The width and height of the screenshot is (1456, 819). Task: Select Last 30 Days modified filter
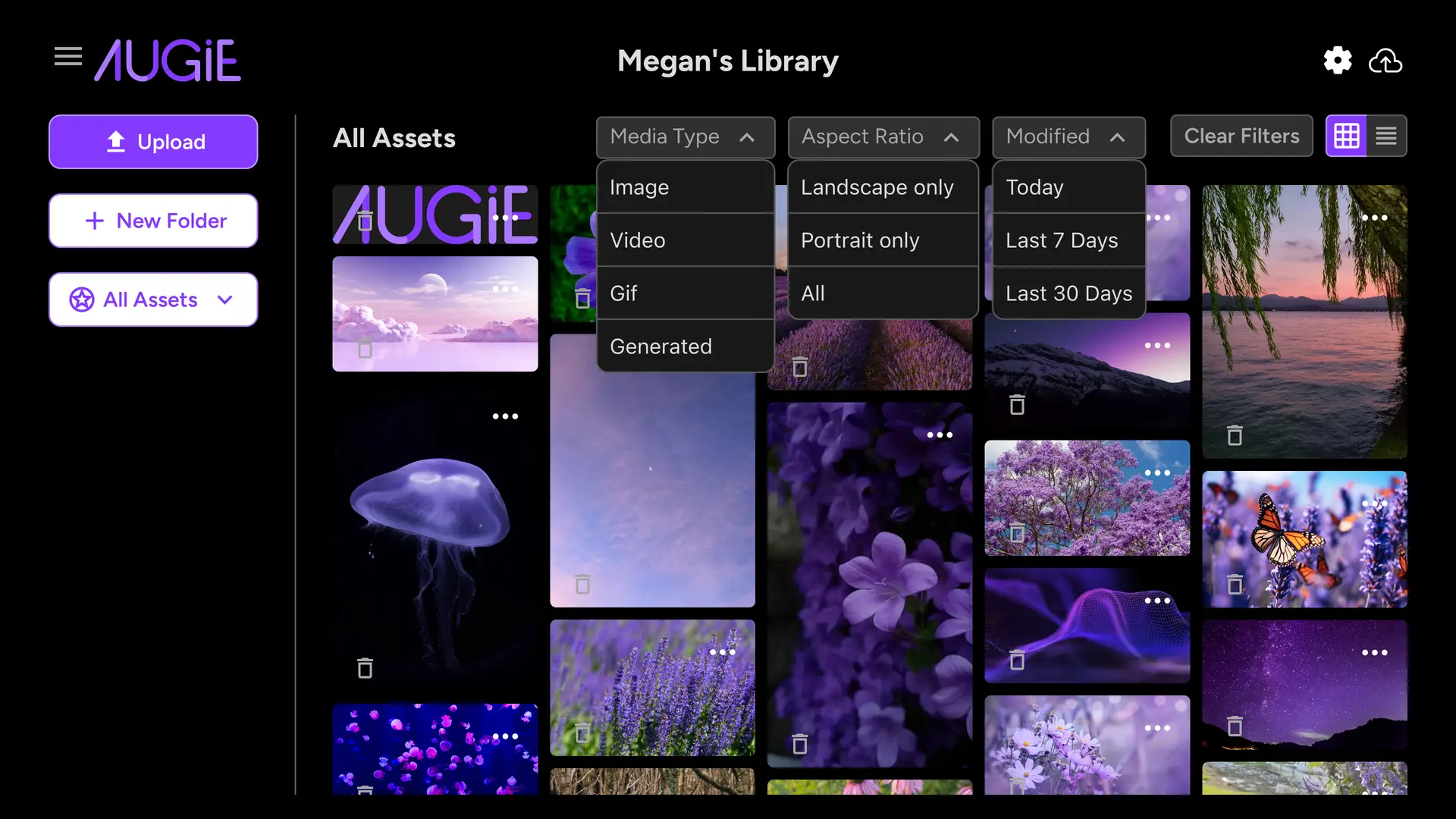point(1069,293)
